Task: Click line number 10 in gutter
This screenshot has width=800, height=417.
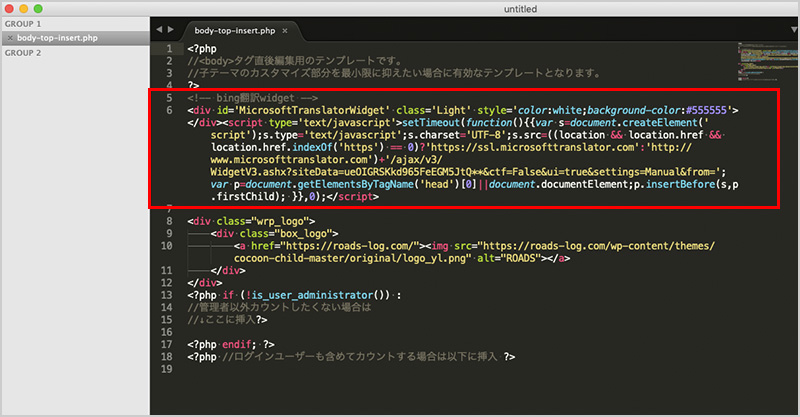Action: [x=166, y=246]
